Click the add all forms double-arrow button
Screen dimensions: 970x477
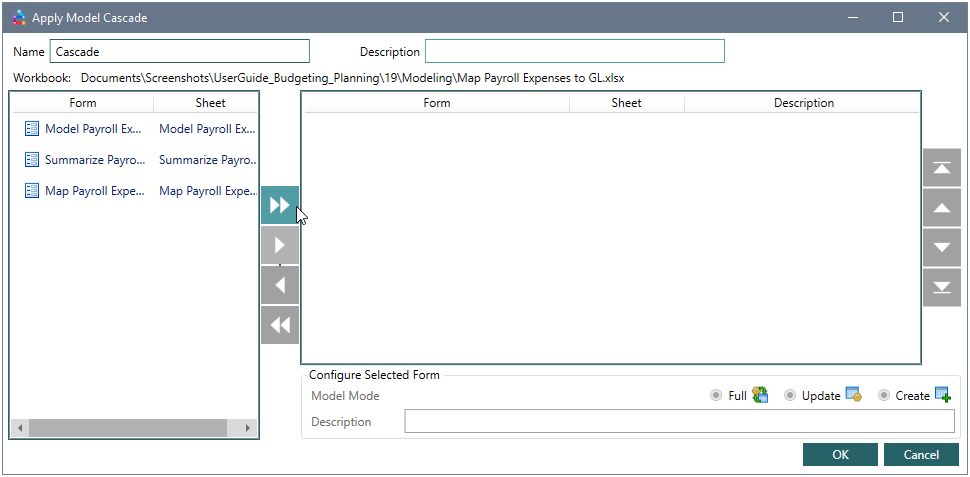(x=280, y=205)
